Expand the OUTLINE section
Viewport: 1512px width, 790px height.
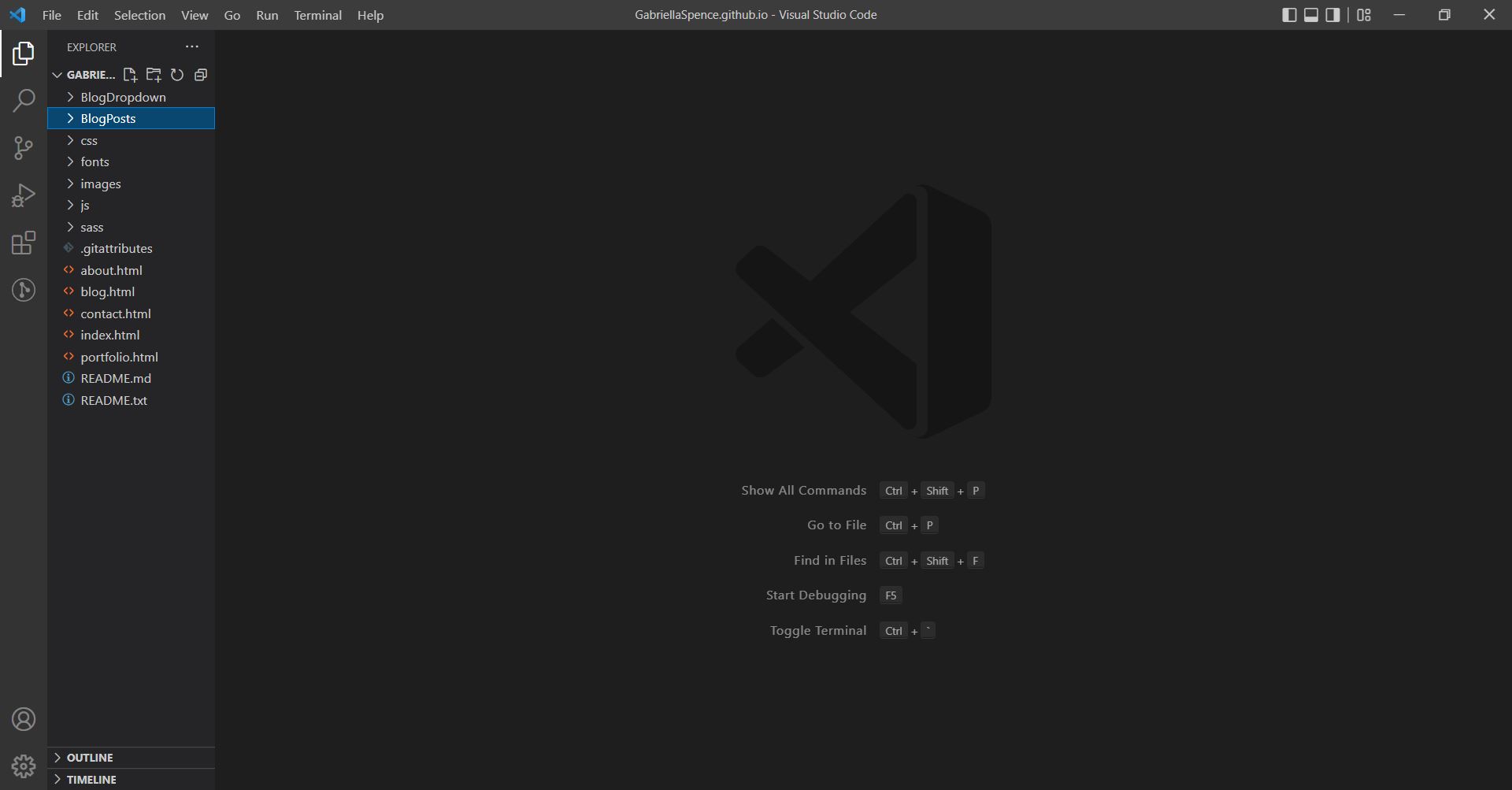[131, 758]
